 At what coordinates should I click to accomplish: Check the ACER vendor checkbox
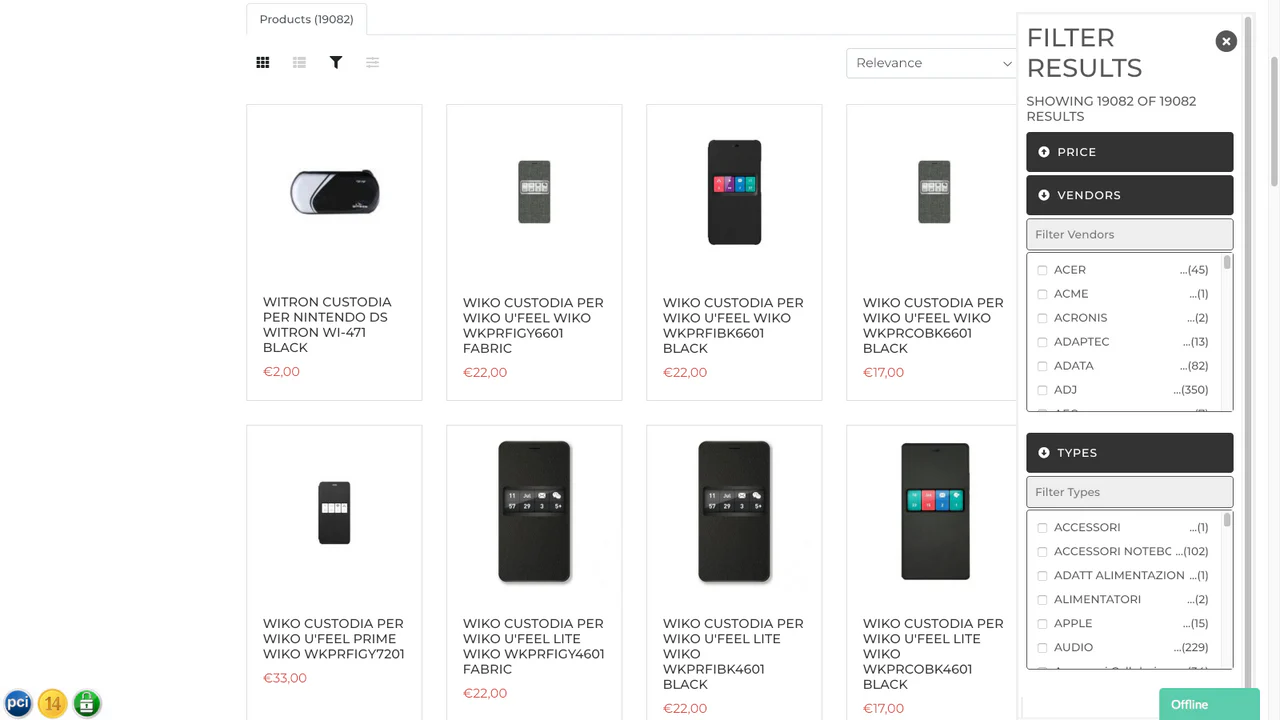coord(1042,270)
